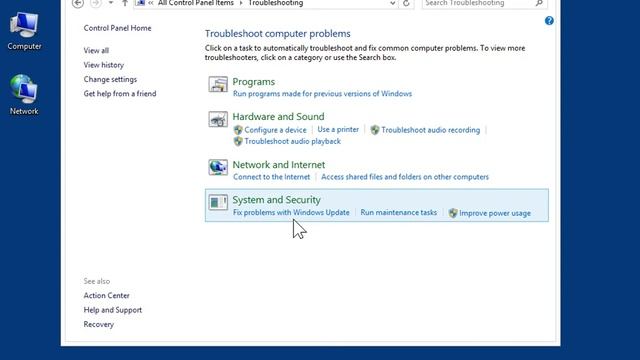Click the Control Panel icon in address bar

(140, 3)
